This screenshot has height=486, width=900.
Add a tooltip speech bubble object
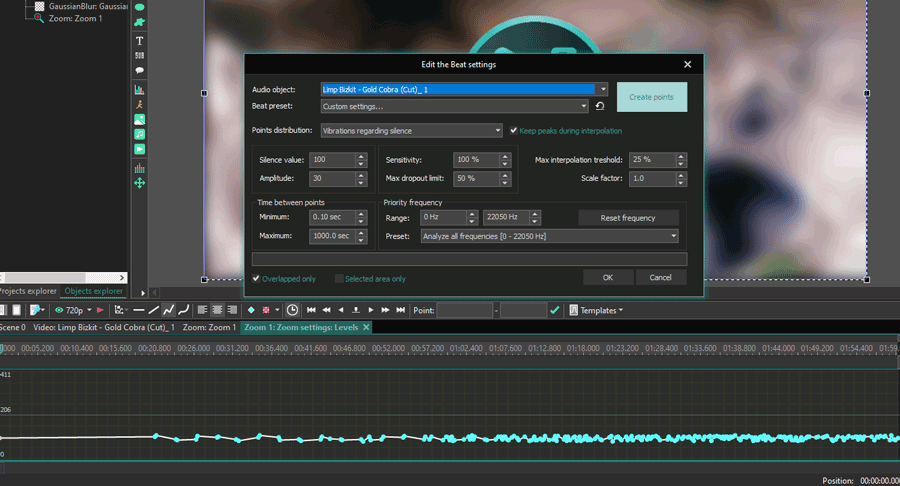tap(139, 71)
